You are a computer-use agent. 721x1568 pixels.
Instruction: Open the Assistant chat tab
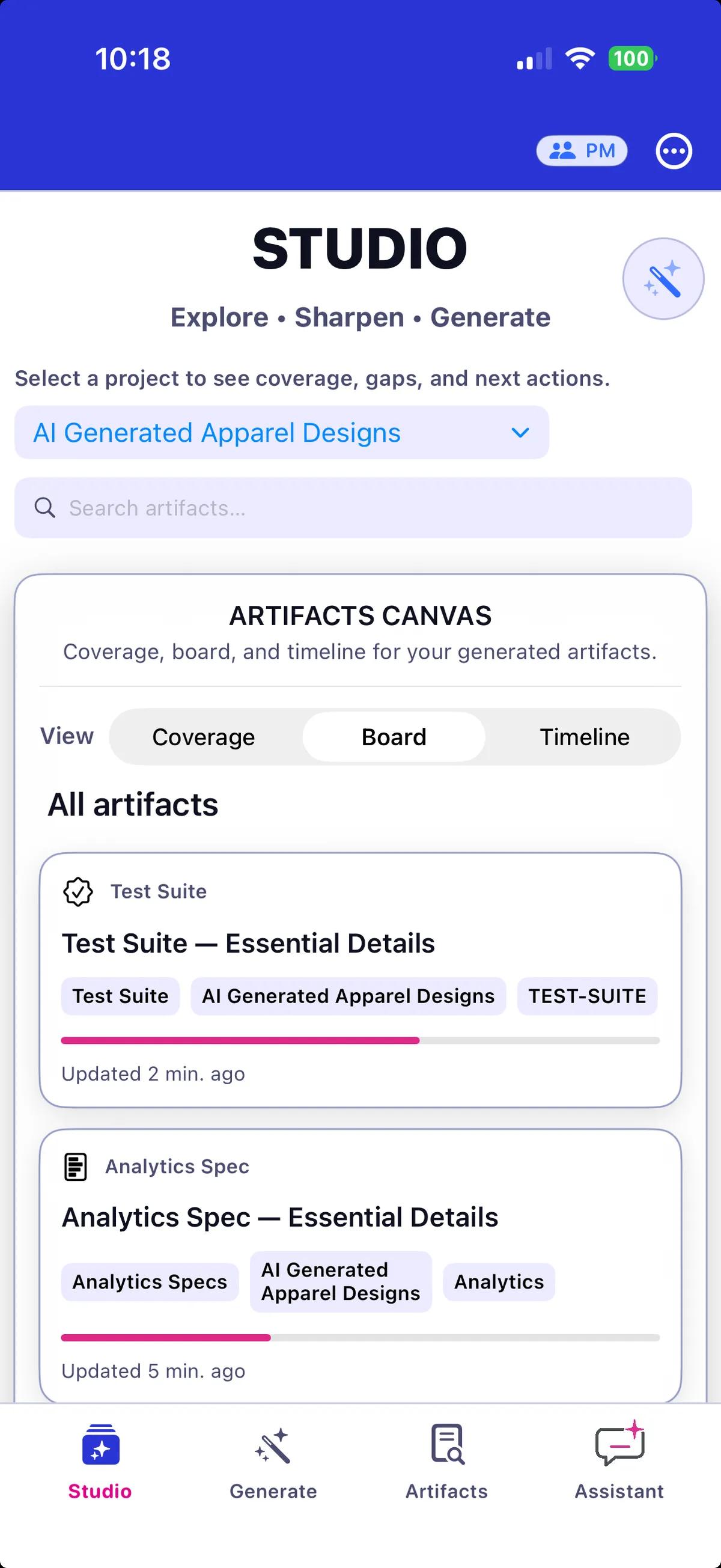click(619, 1462)
